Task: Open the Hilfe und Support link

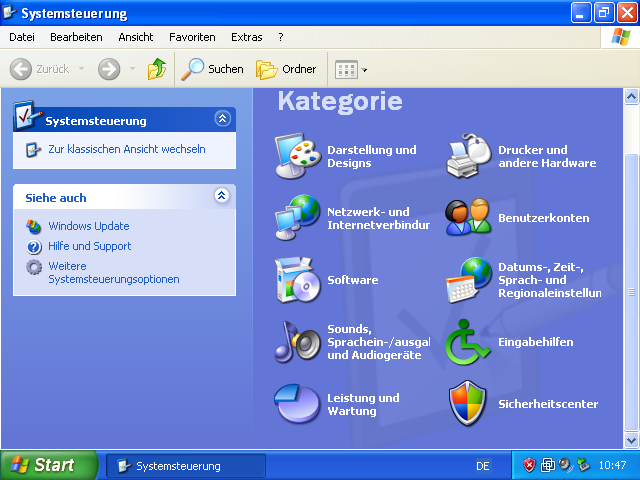Action: (x=90, y=246)
